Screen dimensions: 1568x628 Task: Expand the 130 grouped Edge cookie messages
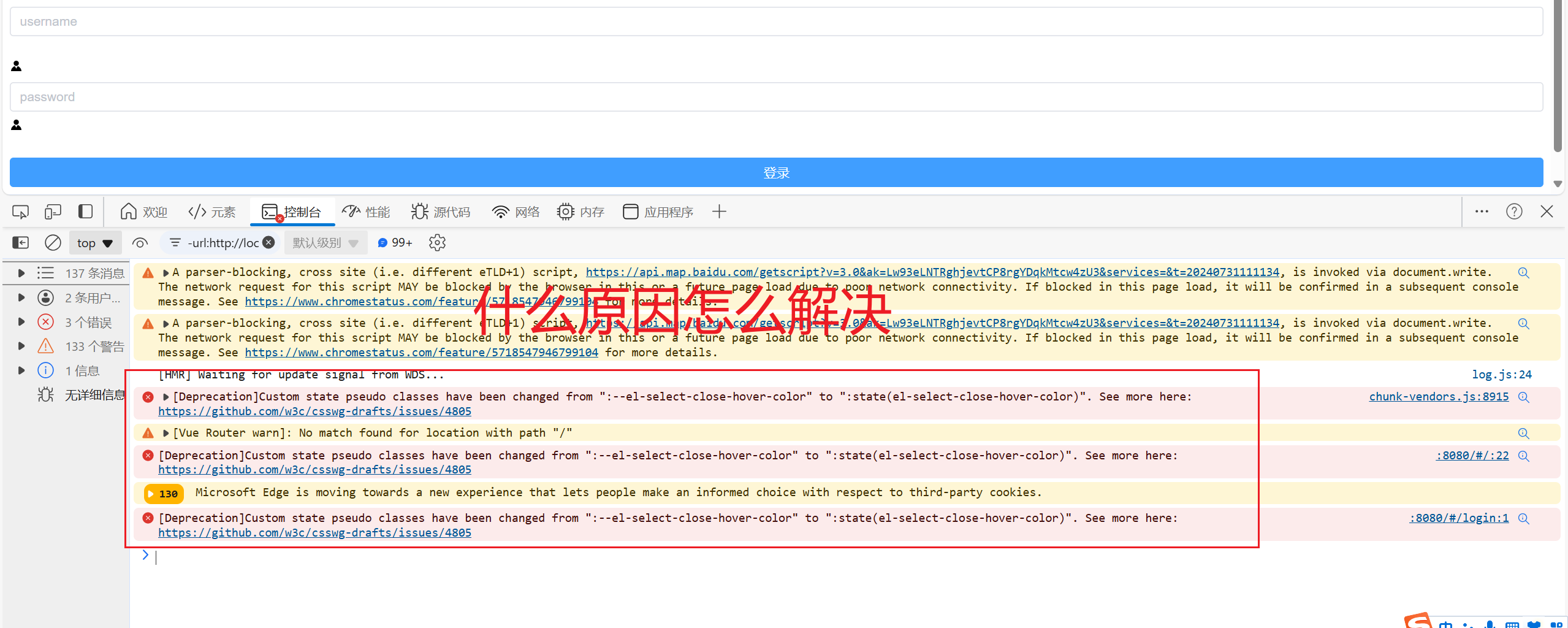163,494
